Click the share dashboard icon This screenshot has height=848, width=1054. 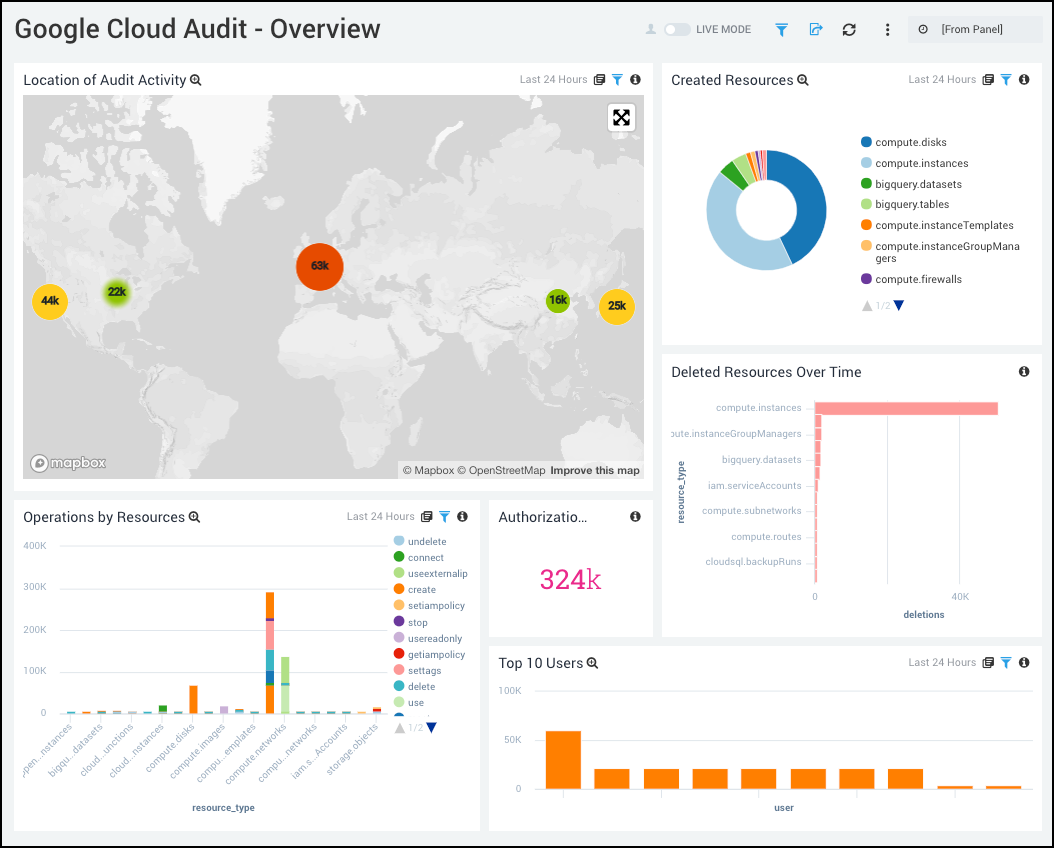tap(815, 30)
